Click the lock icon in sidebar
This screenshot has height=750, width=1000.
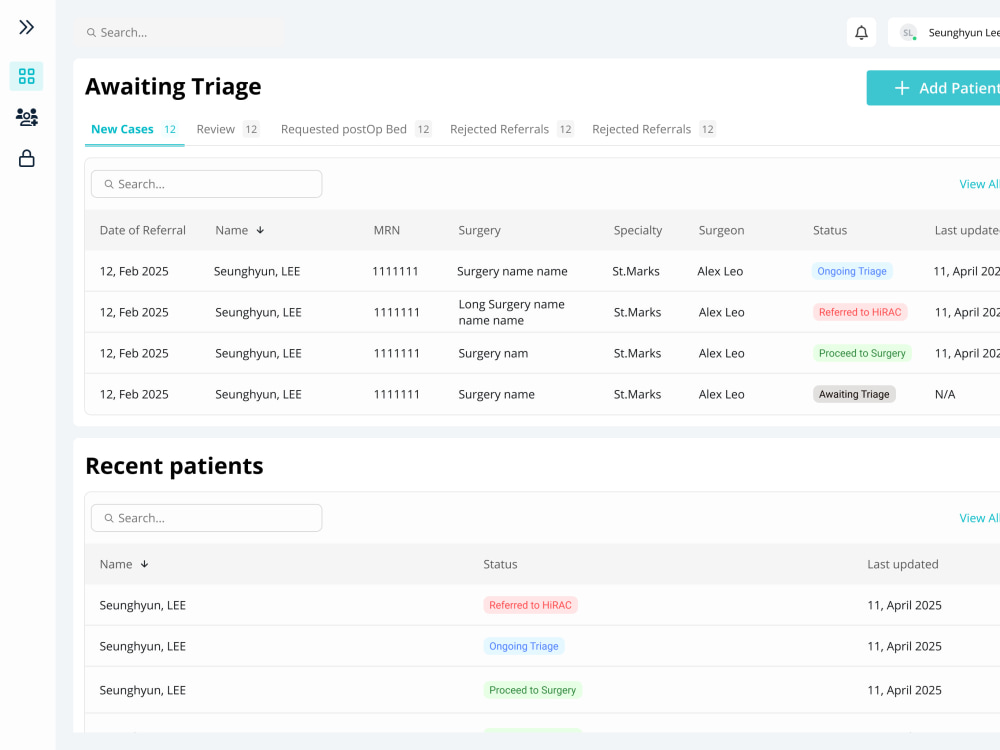click(x=26, y=158)
